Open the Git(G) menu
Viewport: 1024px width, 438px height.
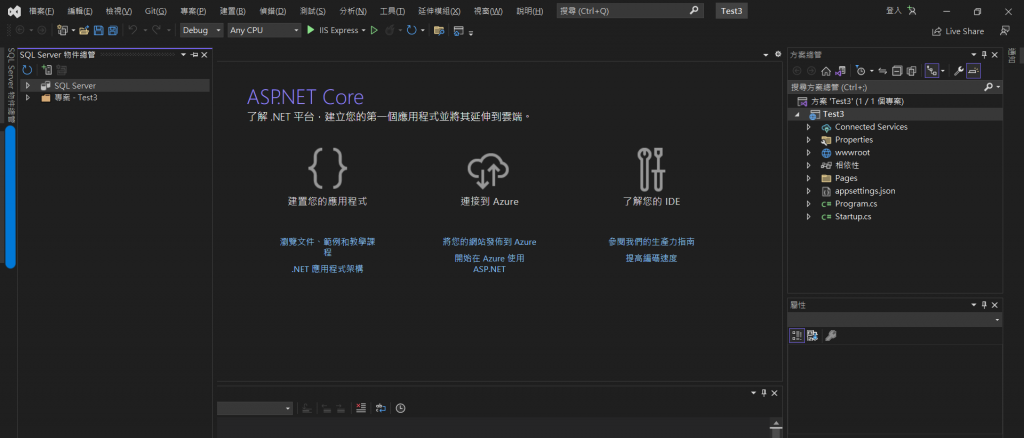tap(155, 11)
